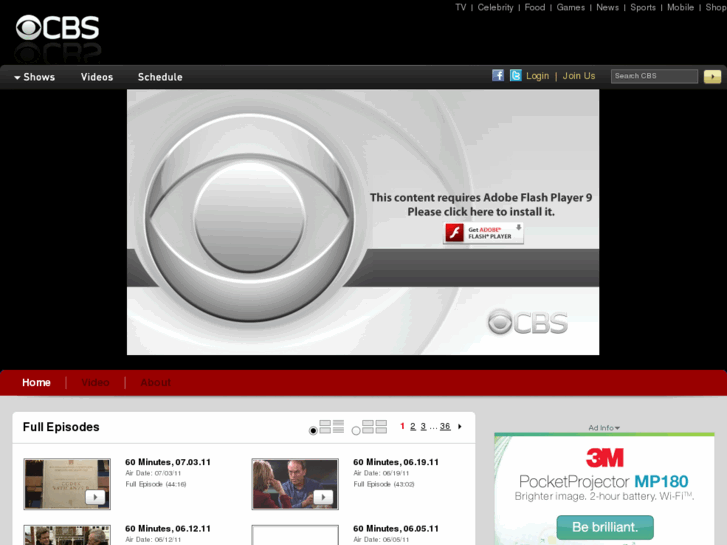The width and height of the screenshot is (727, 545).
Task: Open the Schedule menu item
Action: [160, 77]
